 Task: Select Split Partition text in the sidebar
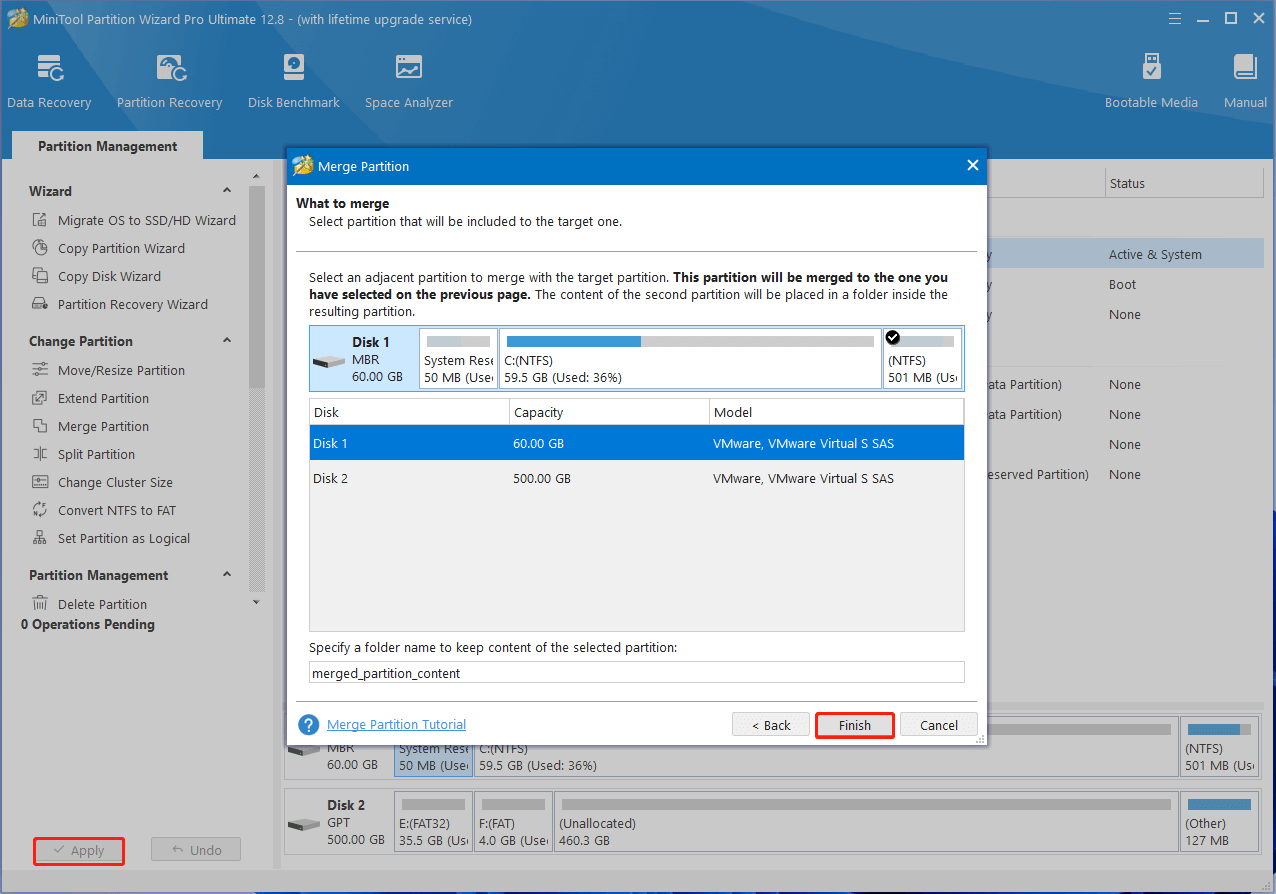click(96, 454)
